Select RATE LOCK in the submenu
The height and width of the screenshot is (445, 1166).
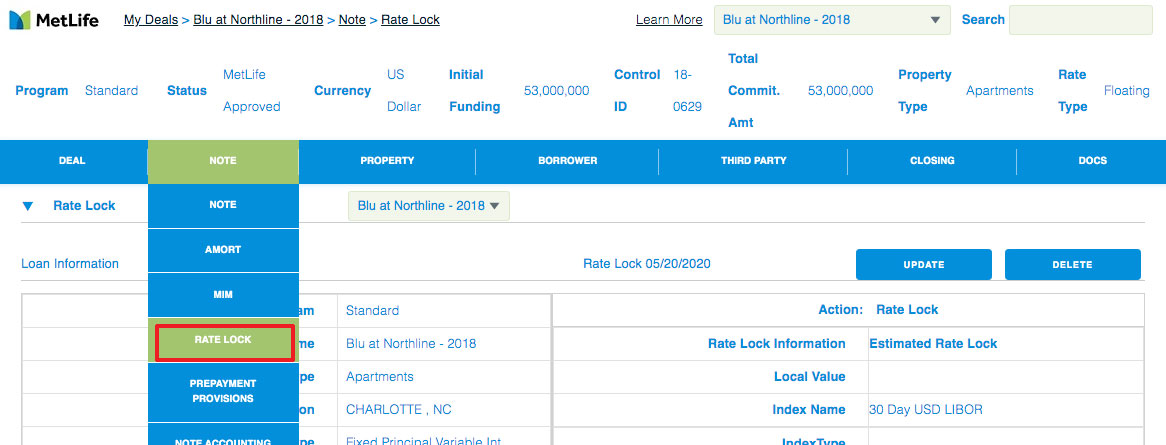pyautogui.click(x=223, y=339)
